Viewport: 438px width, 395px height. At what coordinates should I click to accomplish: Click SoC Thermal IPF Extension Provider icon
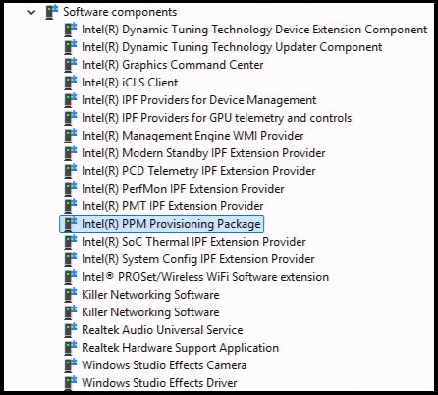click(71, 242)
